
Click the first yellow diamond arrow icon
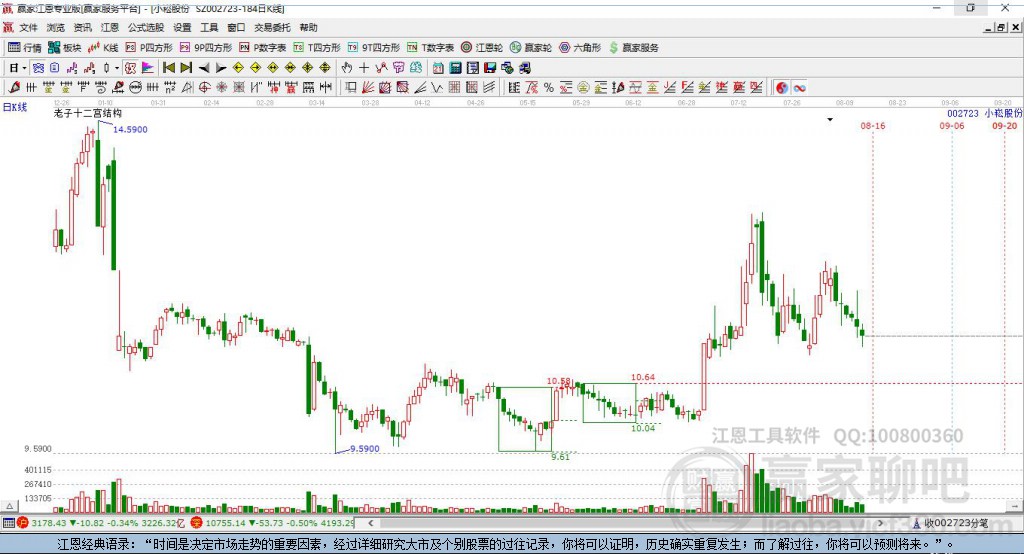click(x=238, y=68)
